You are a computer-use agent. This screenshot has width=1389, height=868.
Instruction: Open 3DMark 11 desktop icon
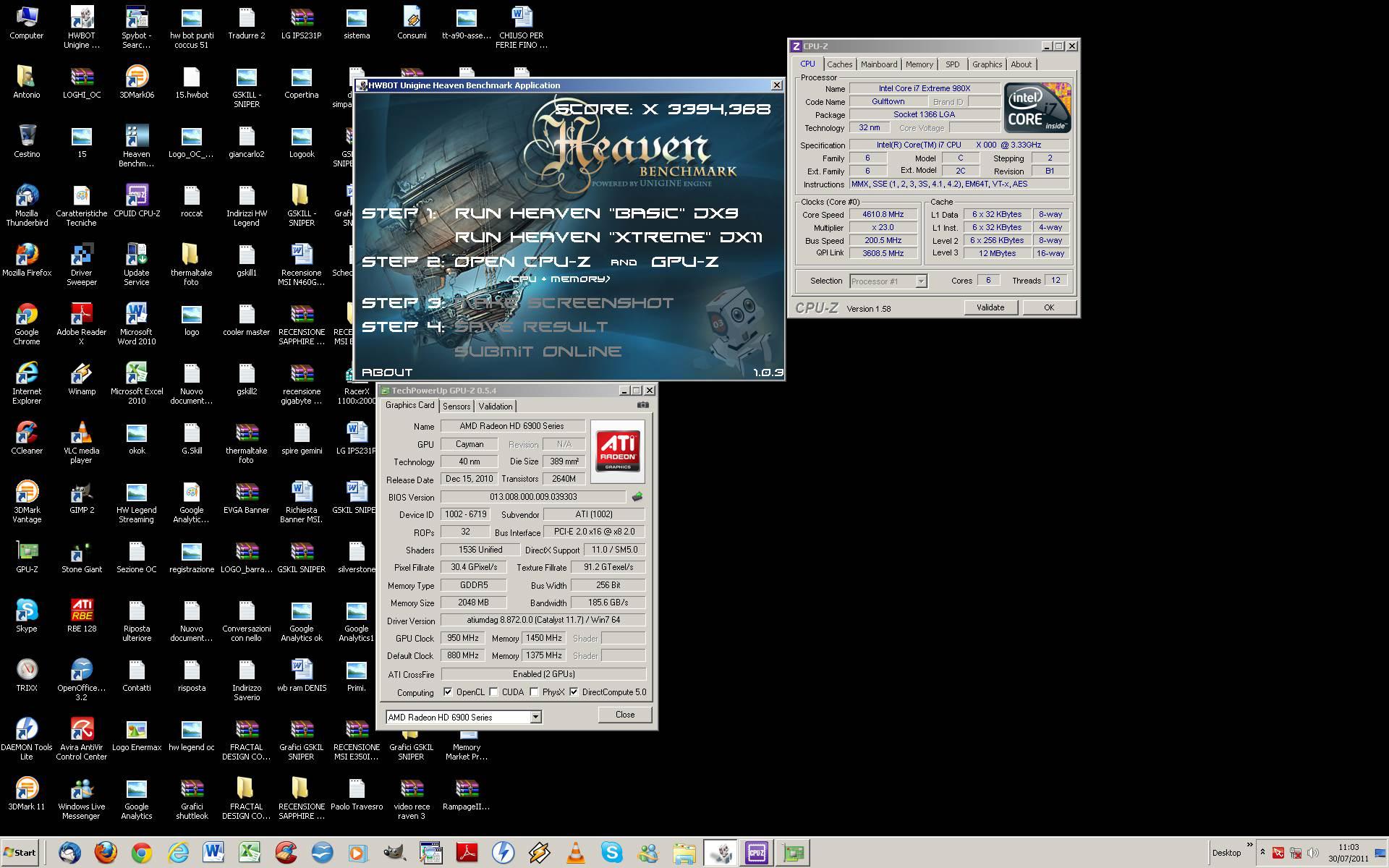tap(27, 793)
